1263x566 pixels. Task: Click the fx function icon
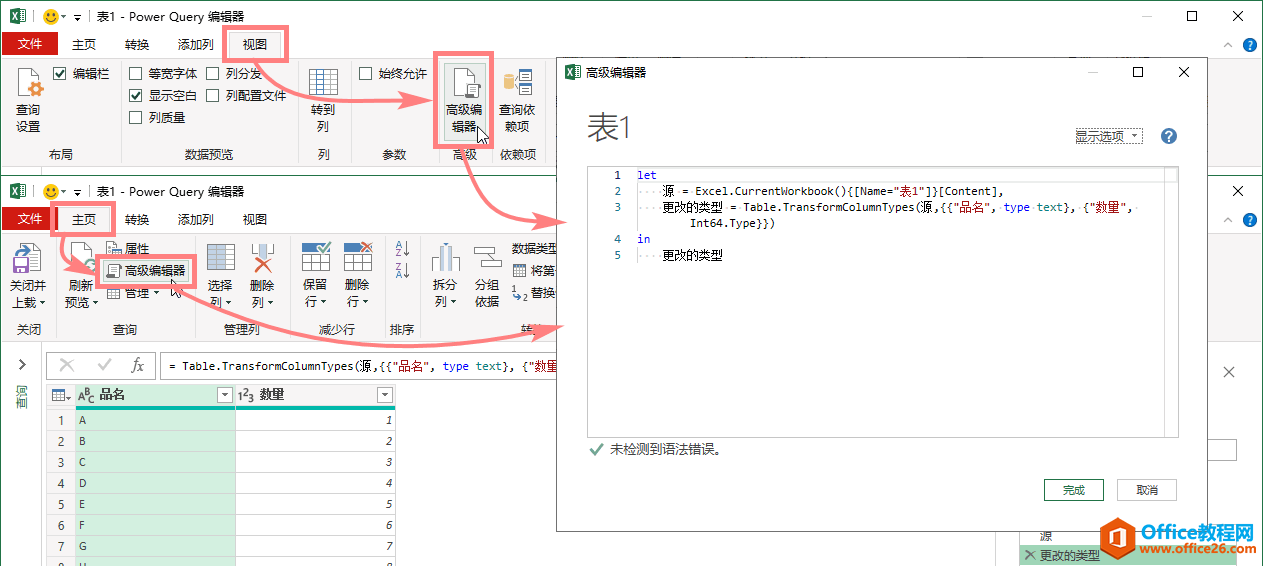[138, 366]
